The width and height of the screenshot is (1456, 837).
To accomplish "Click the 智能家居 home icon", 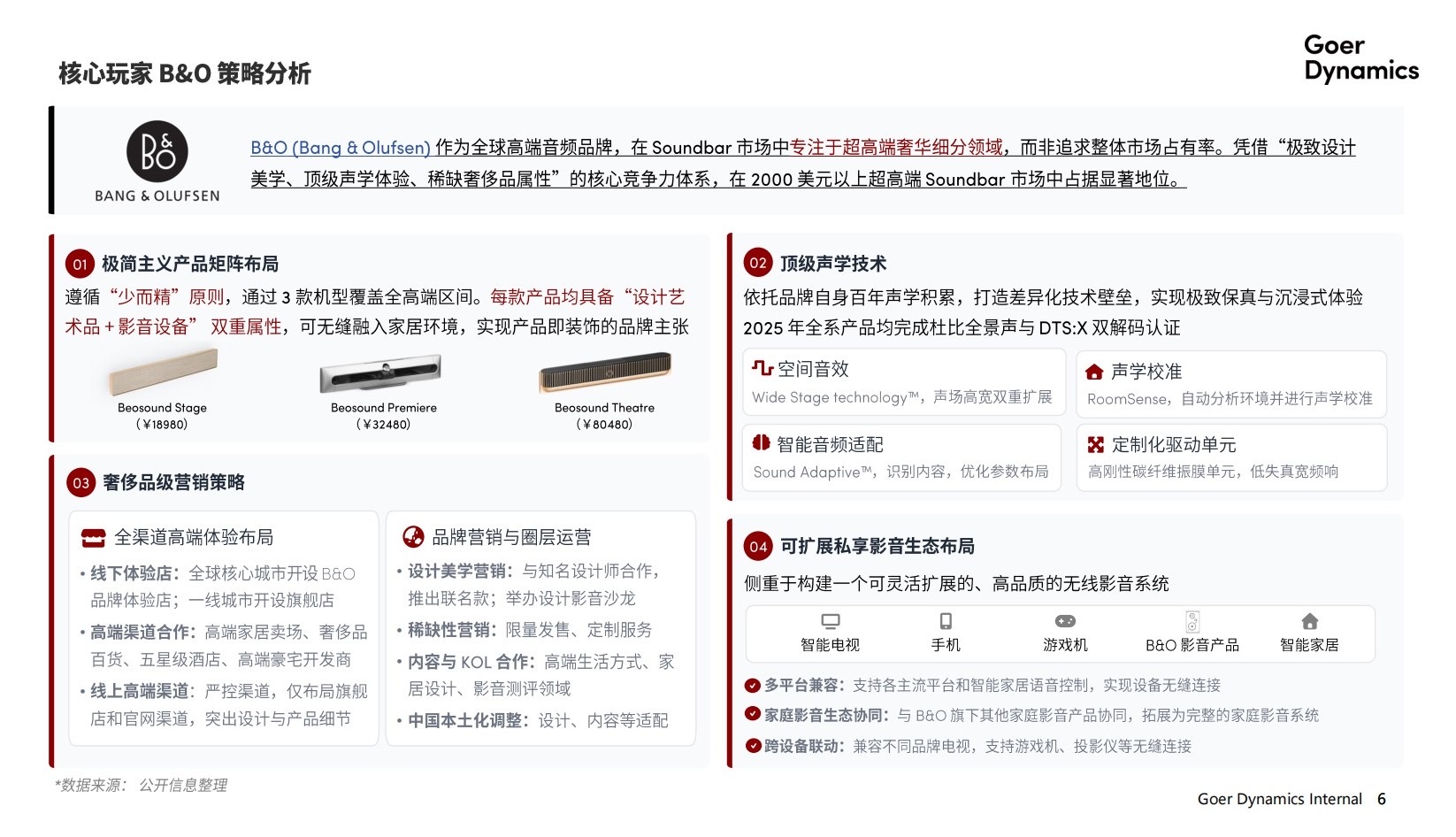I will pyautogui.click(x=1310, y=621).
